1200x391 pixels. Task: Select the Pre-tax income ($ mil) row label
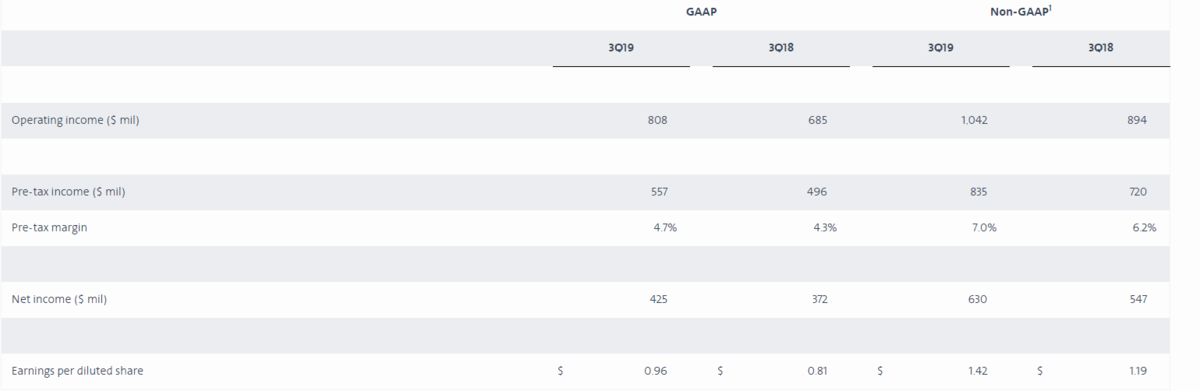point(68,192)
